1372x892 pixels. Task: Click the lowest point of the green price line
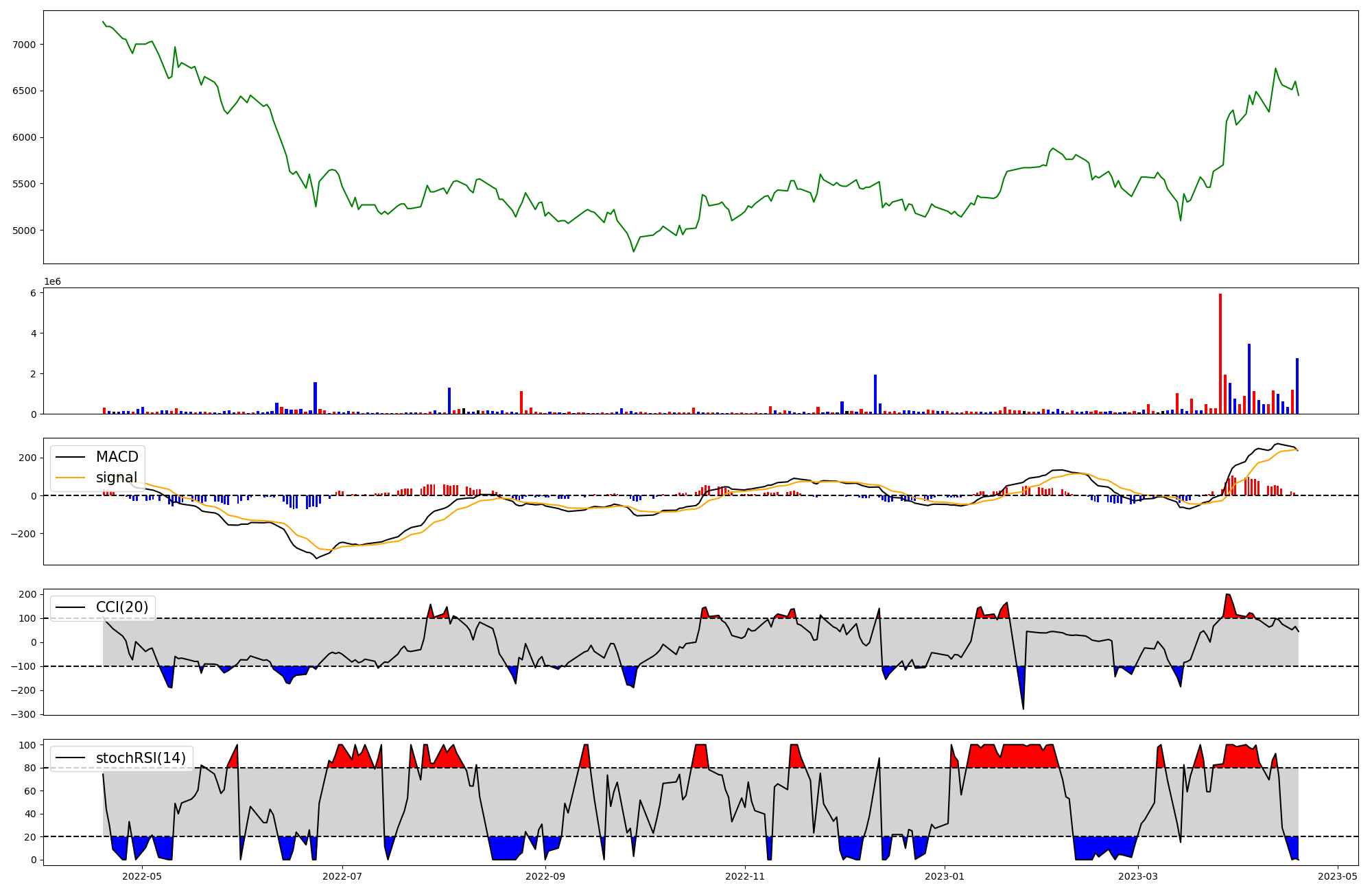(633, 251)
